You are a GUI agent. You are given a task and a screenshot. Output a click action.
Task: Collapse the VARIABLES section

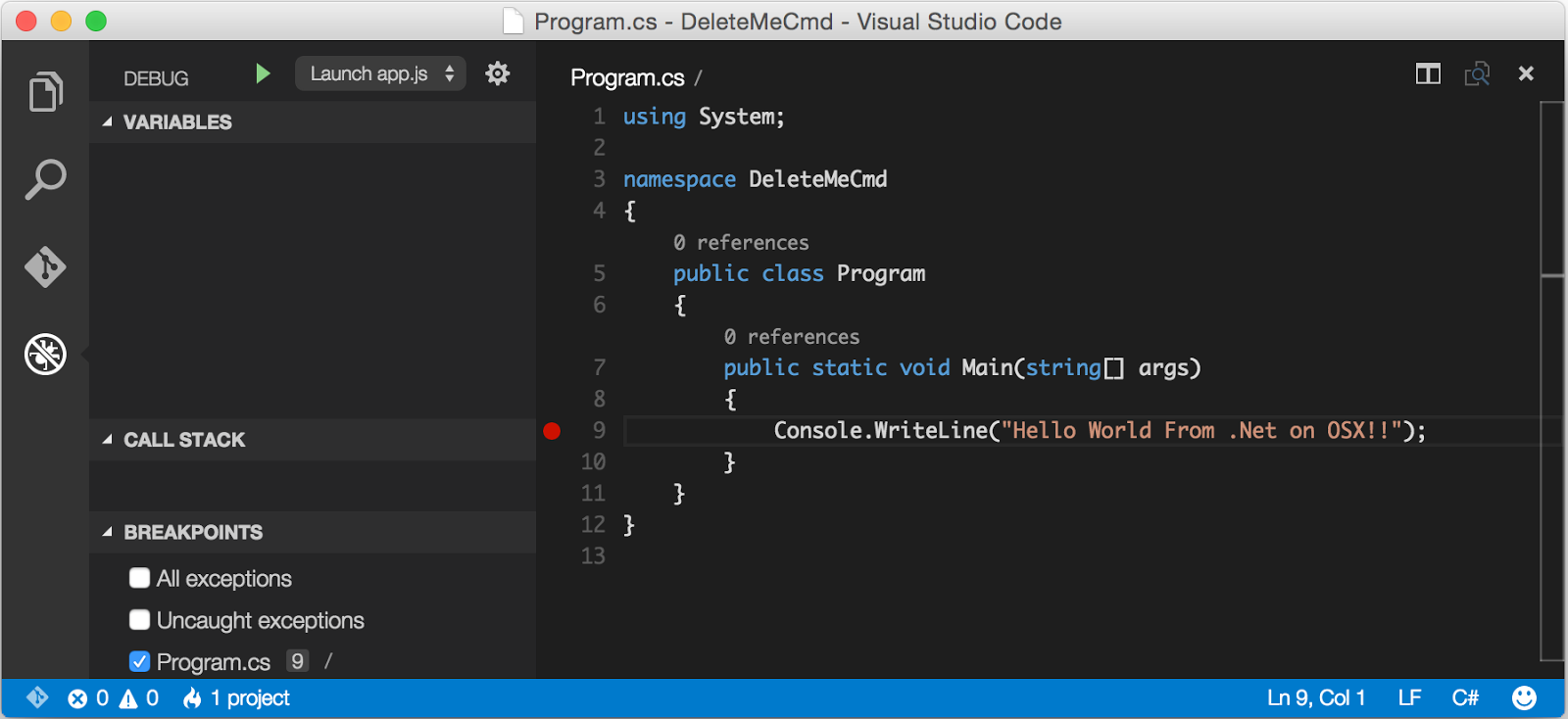tap(313, 122)
